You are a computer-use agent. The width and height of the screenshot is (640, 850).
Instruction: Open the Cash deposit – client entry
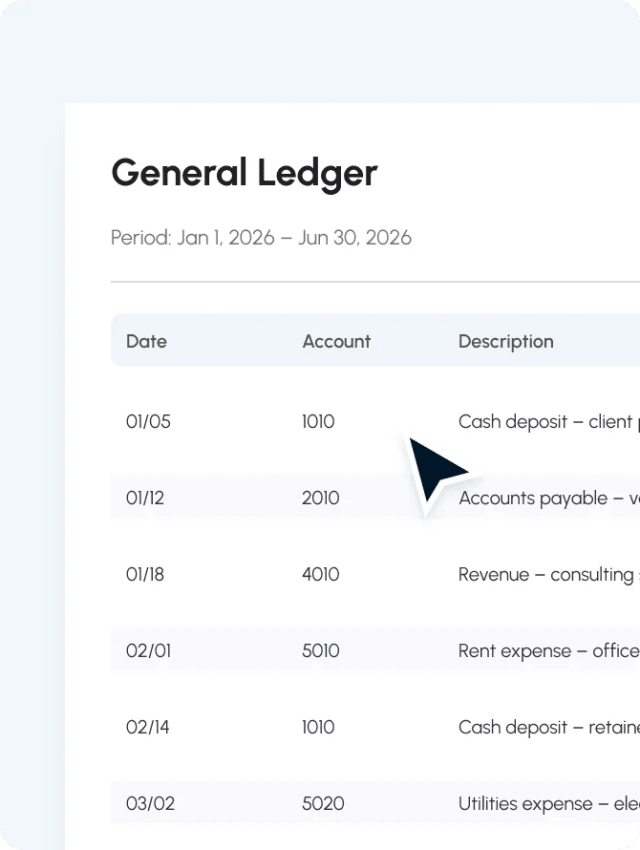point(549,422)
